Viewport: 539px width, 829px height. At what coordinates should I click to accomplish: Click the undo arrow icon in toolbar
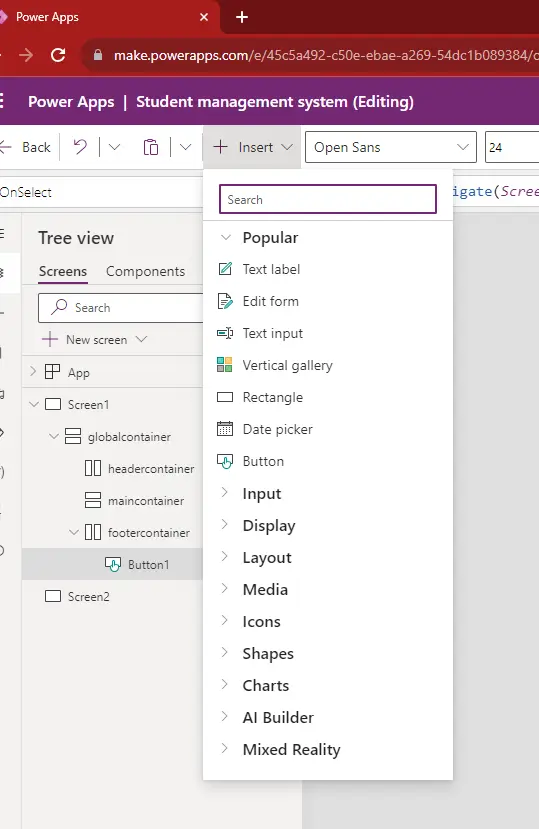coord(80,146)
